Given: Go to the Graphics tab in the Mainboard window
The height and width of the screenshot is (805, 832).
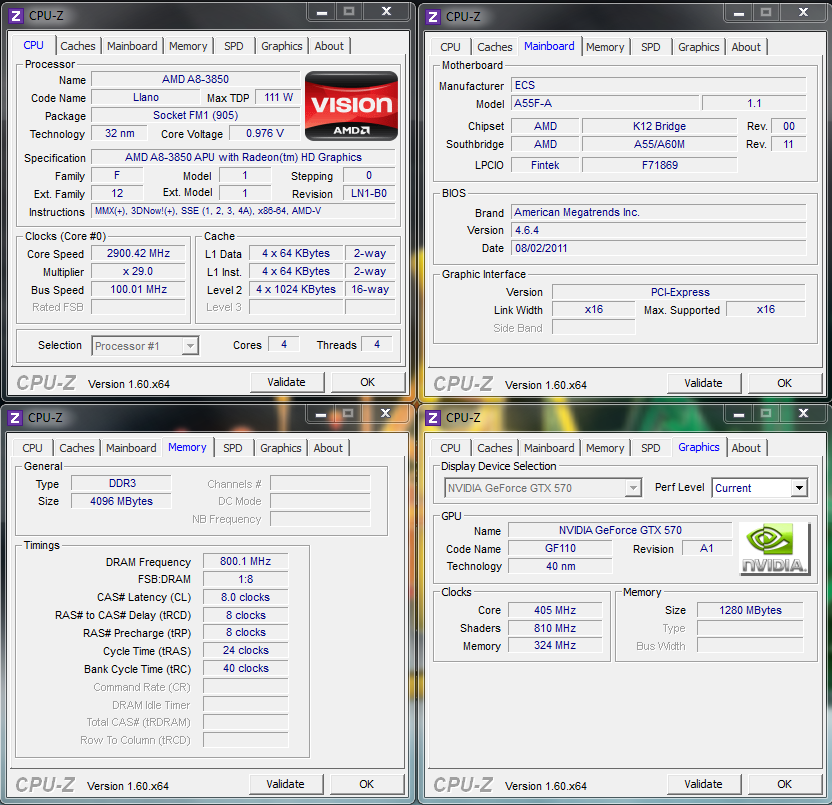Looking at the screenshot, I should pyautogui.click(x=698, y=47).
